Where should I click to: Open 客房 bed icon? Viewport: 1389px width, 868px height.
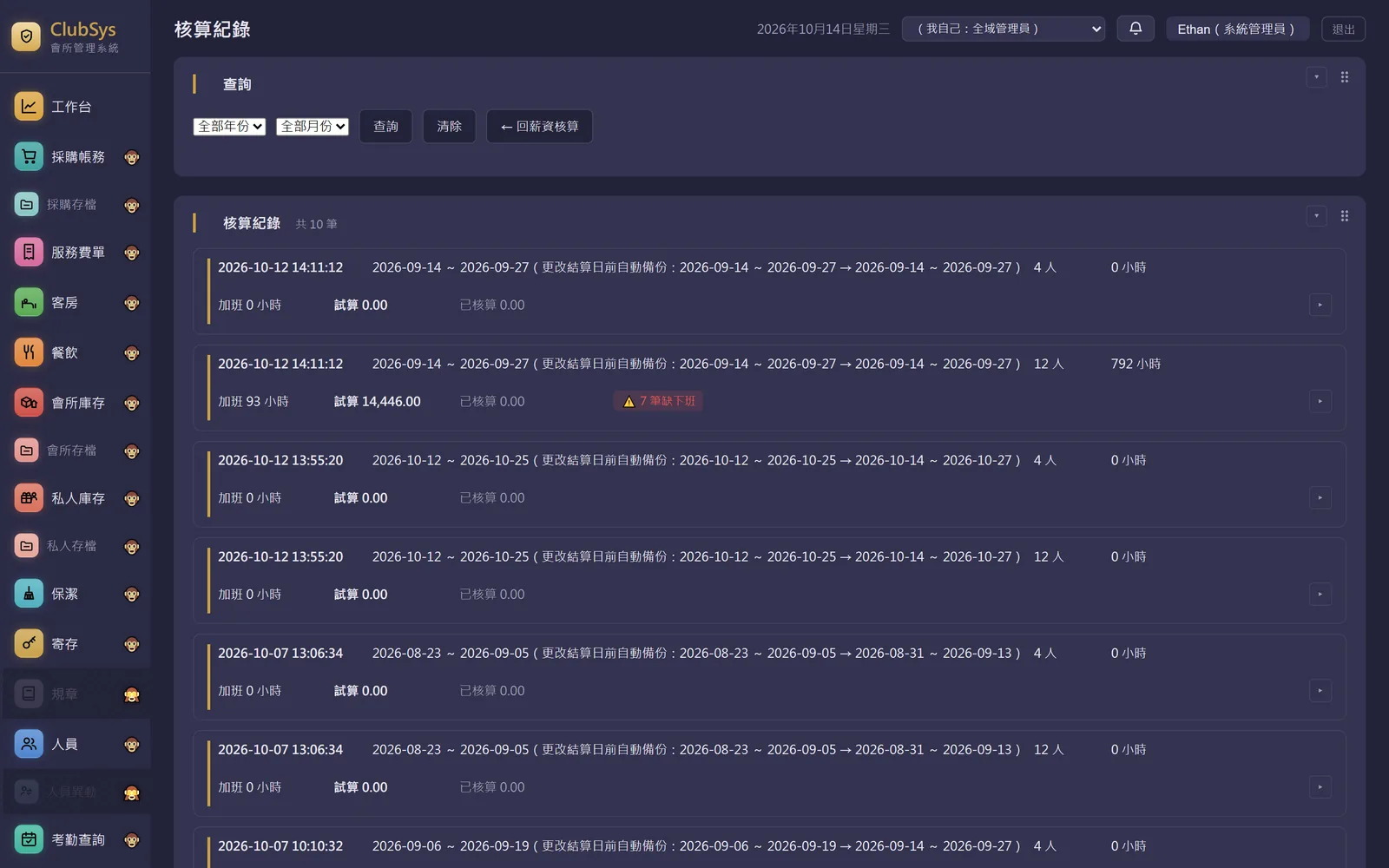pos(29,302)
